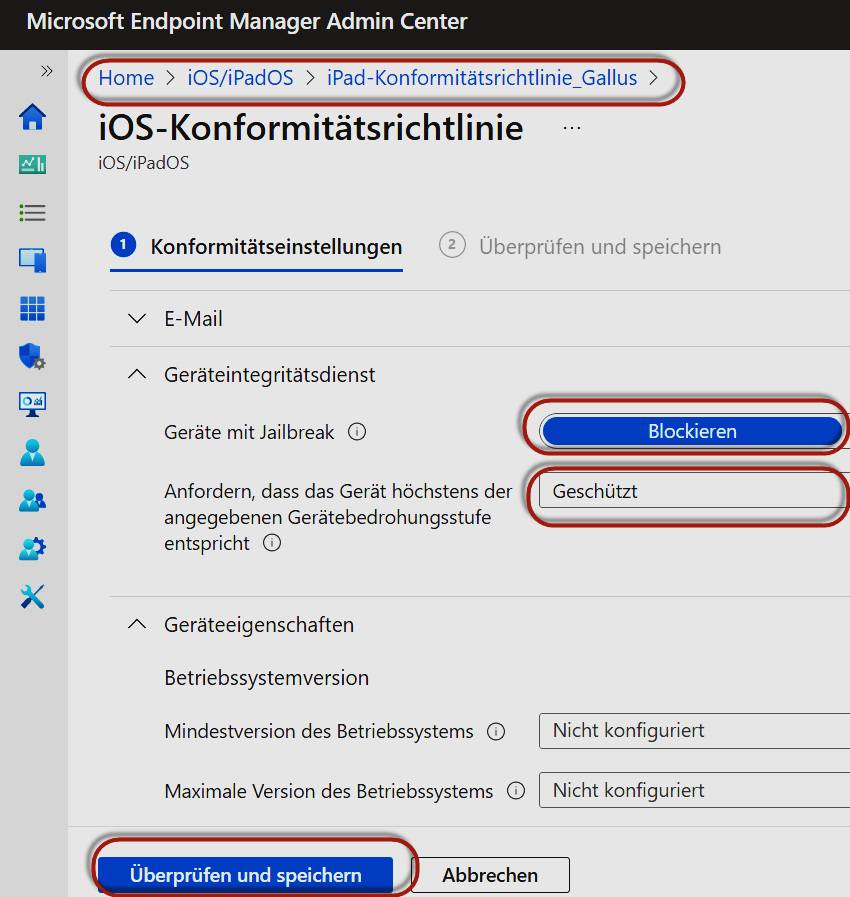Open Endpoint security shield icon
This screenshot has height=897, width=850.
[33, 356]
